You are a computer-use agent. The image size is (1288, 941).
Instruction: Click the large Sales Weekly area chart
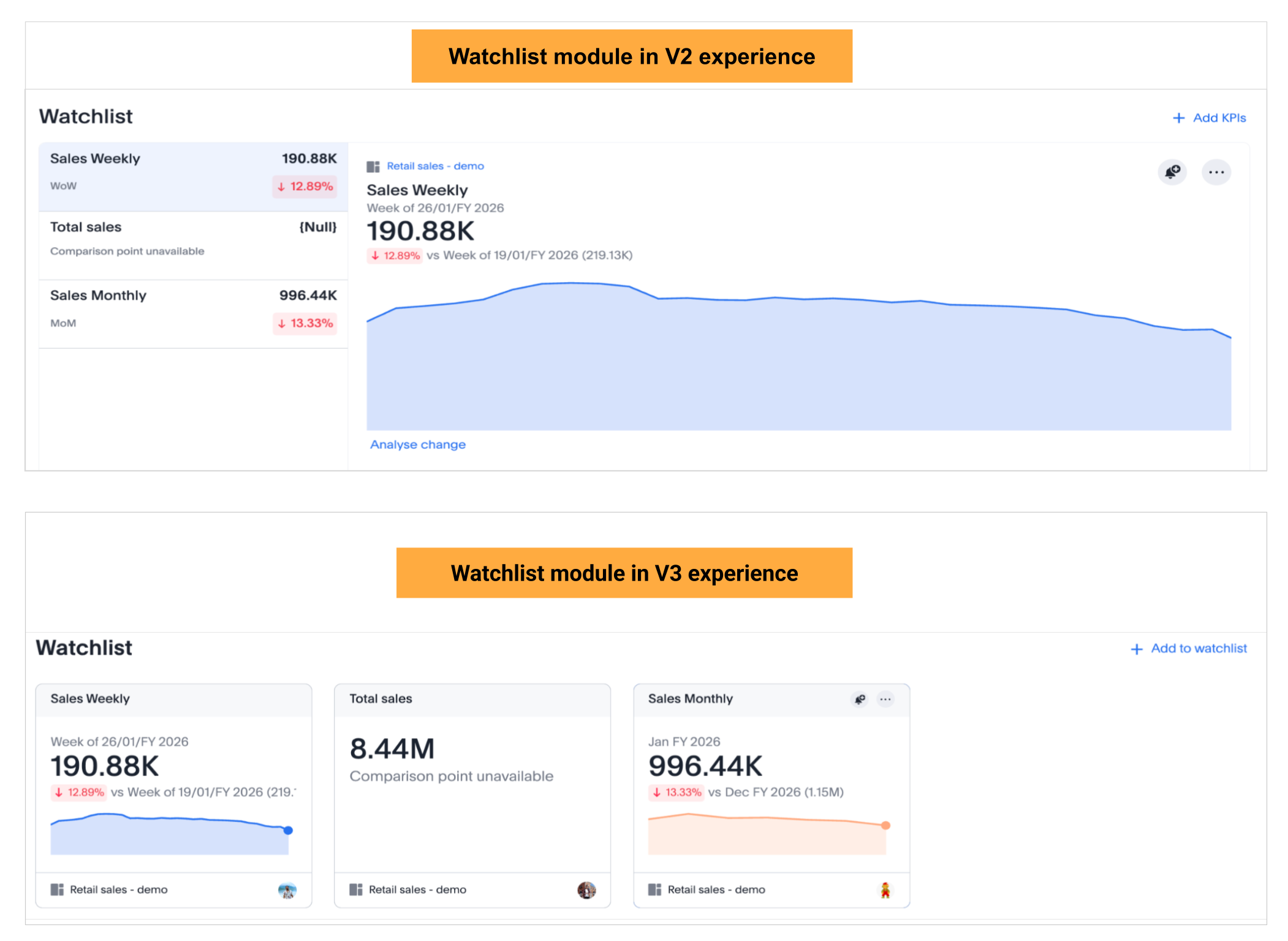pos(797,368)
